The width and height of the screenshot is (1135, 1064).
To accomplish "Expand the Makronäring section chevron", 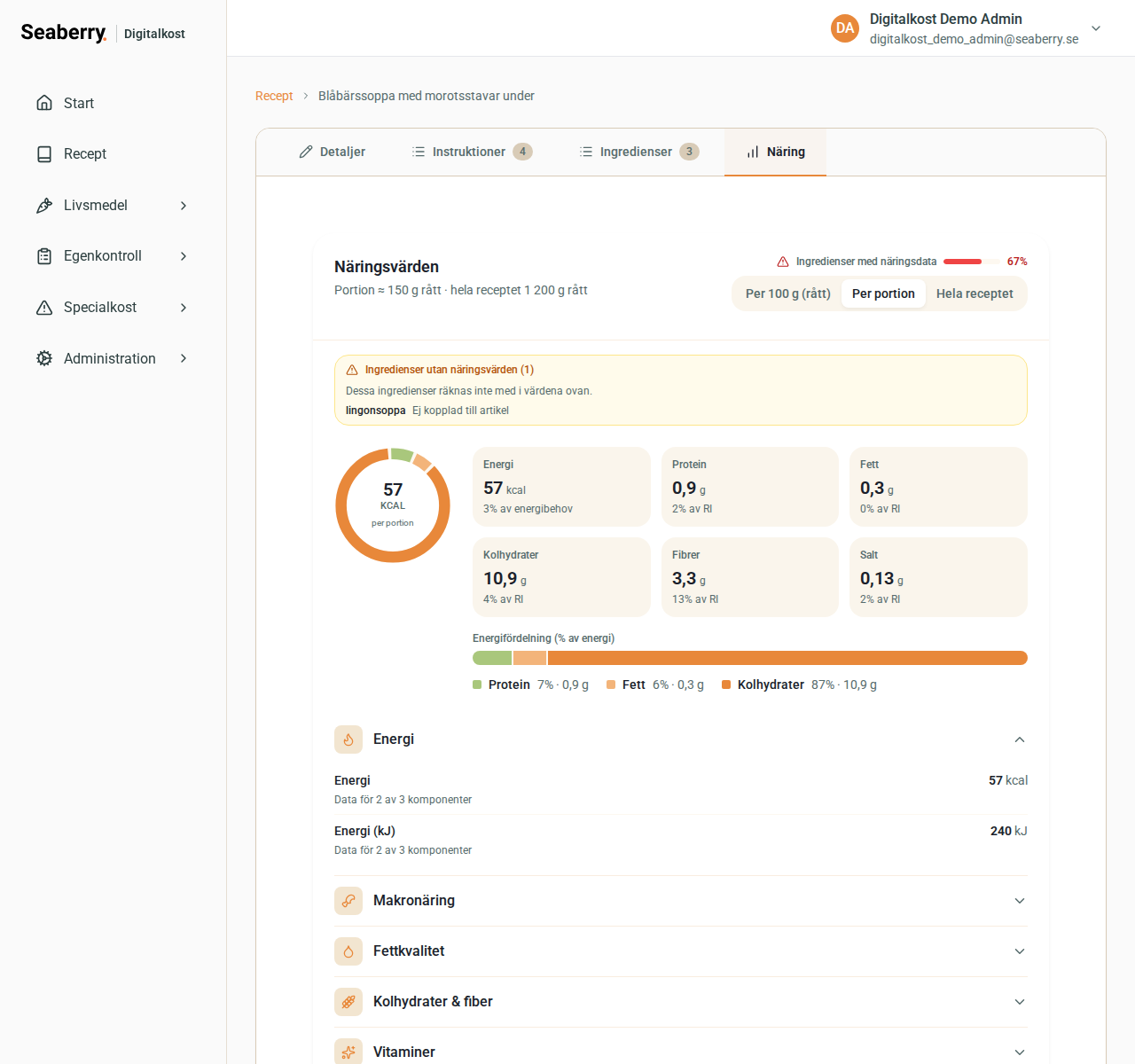I will tap(1020, 901).
